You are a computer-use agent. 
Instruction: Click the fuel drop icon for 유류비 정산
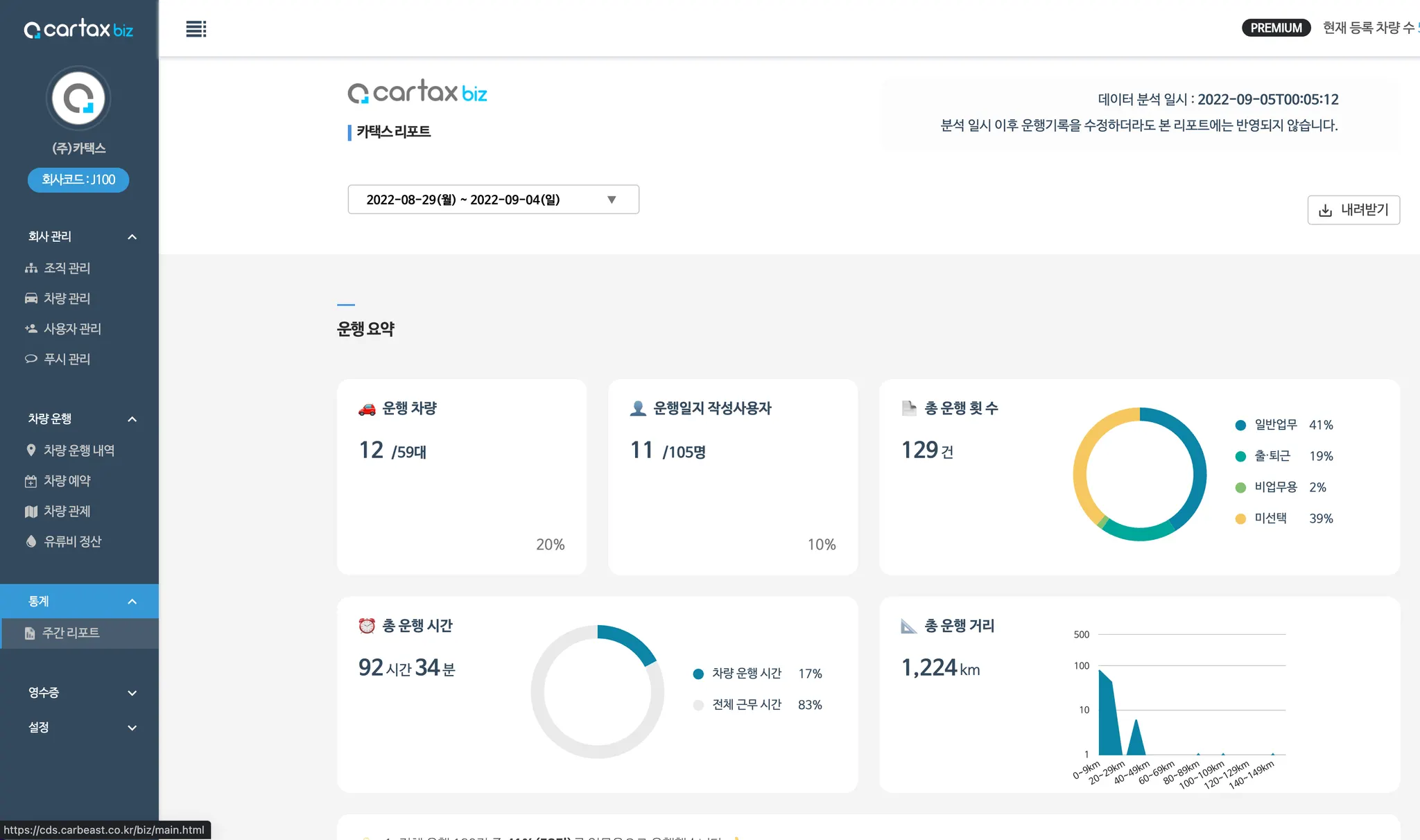pyautogui.click(x=31, y=541)
